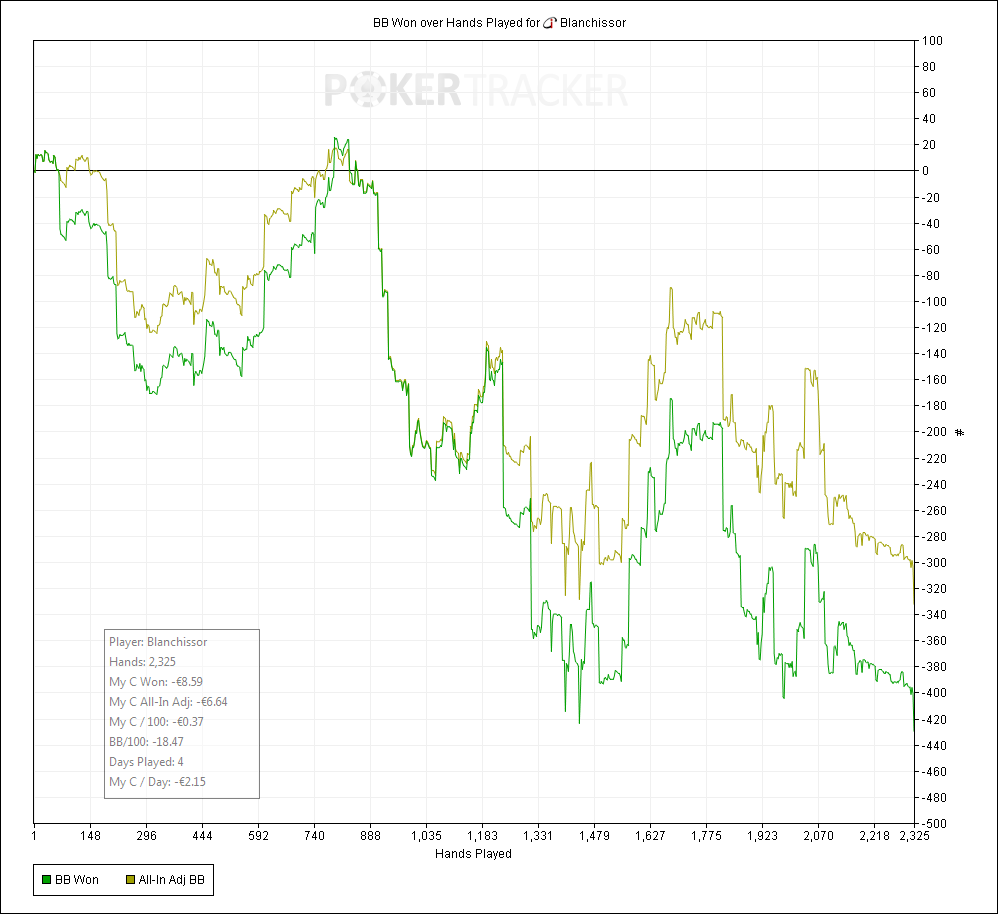Click the x-axis tick label 1,923
Screen dimensions: 998x914
pyautogui.click(x=763, y=835)
